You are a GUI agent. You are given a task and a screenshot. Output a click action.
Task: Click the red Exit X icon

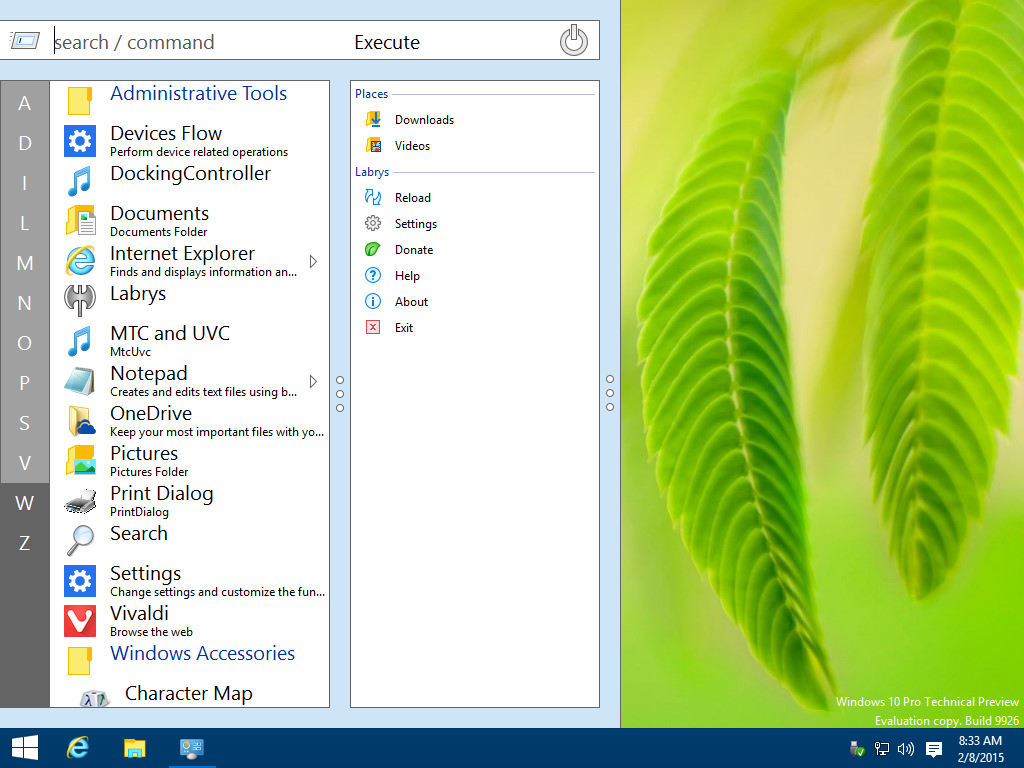tap(373, 327)
